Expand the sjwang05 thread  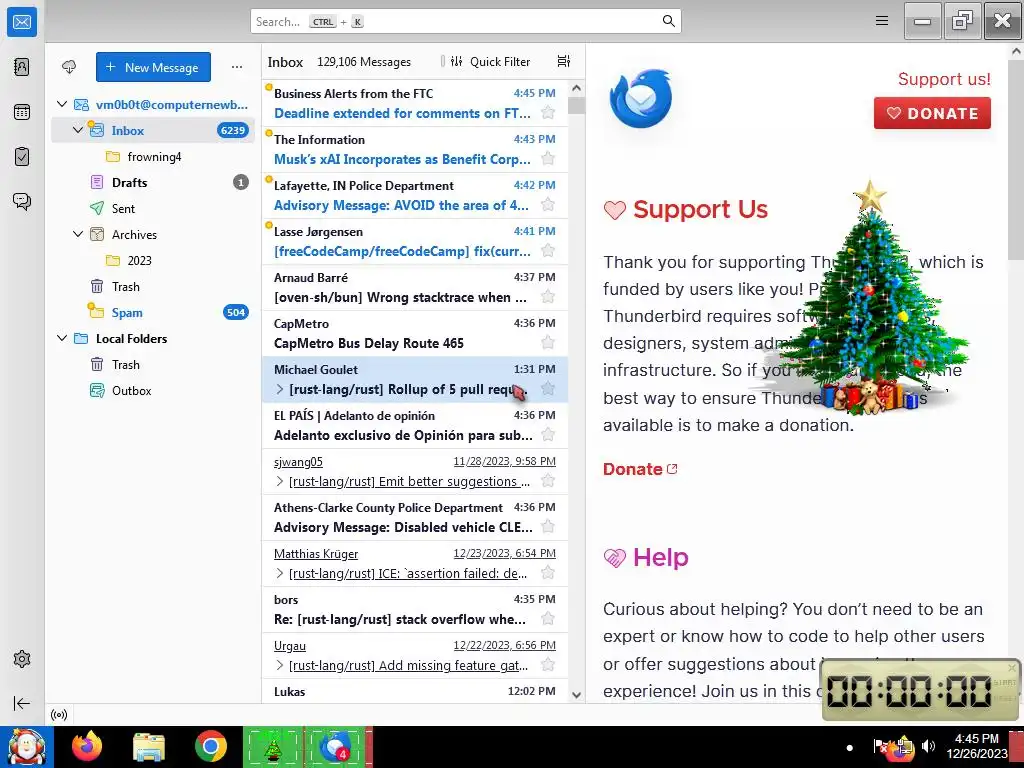click(x=280, y=481)
